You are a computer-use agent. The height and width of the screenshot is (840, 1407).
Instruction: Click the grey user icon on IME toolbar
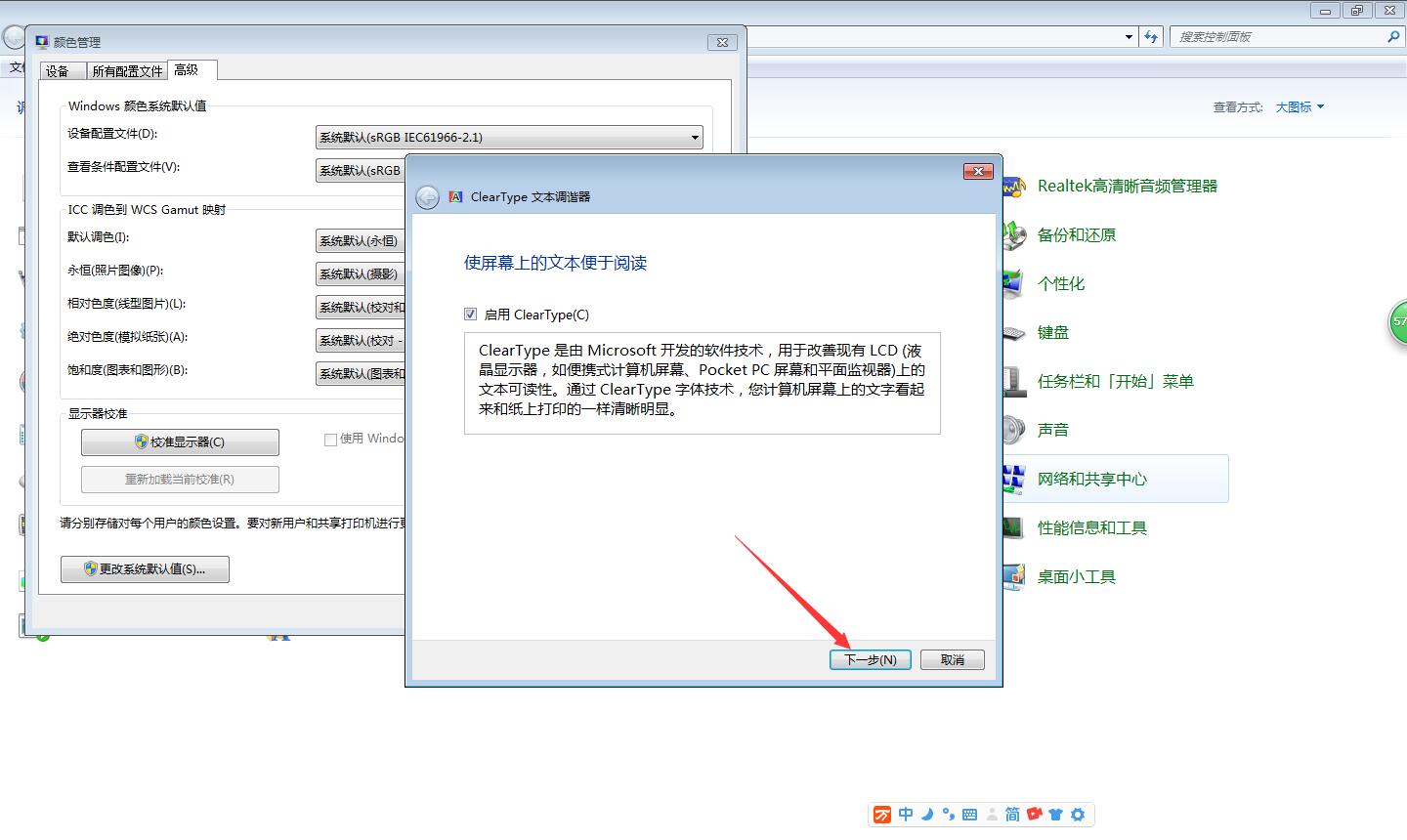[992, 815]
